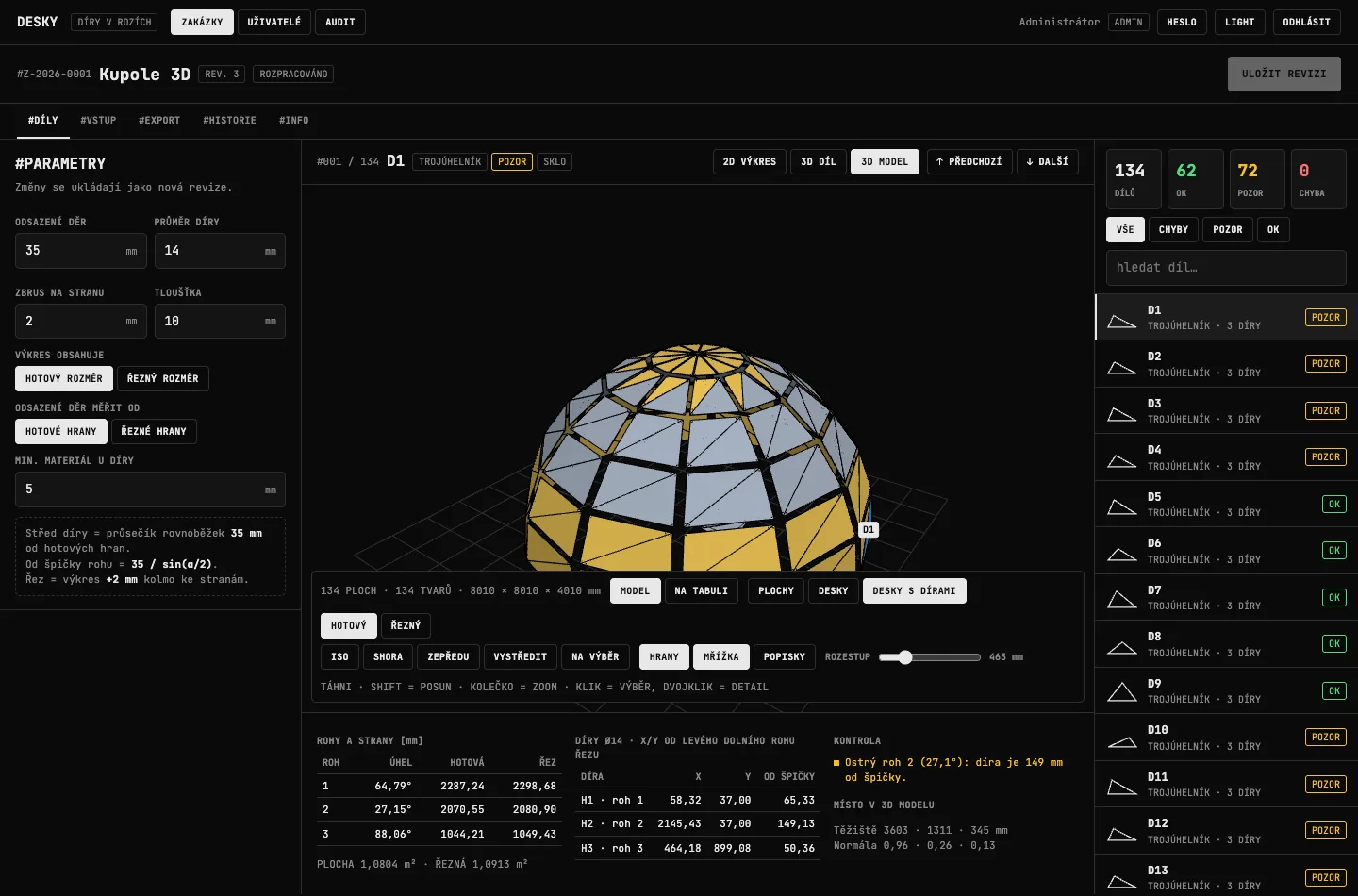Click the triangle shape icon for D12
The width and height of the screenshot is (1358, 896).
[1121, 834]
